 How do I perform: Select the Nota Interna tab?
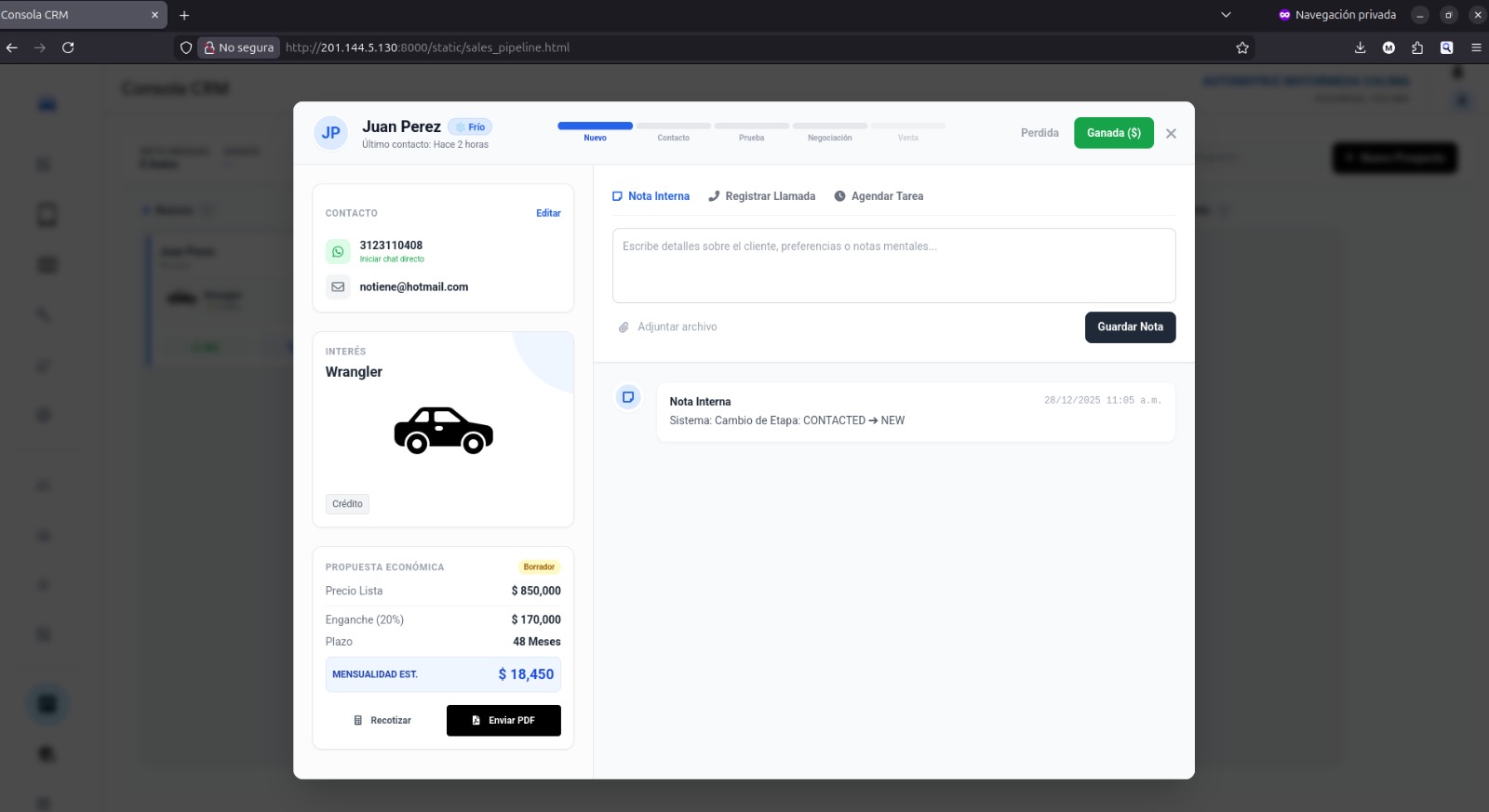(651, 196)
